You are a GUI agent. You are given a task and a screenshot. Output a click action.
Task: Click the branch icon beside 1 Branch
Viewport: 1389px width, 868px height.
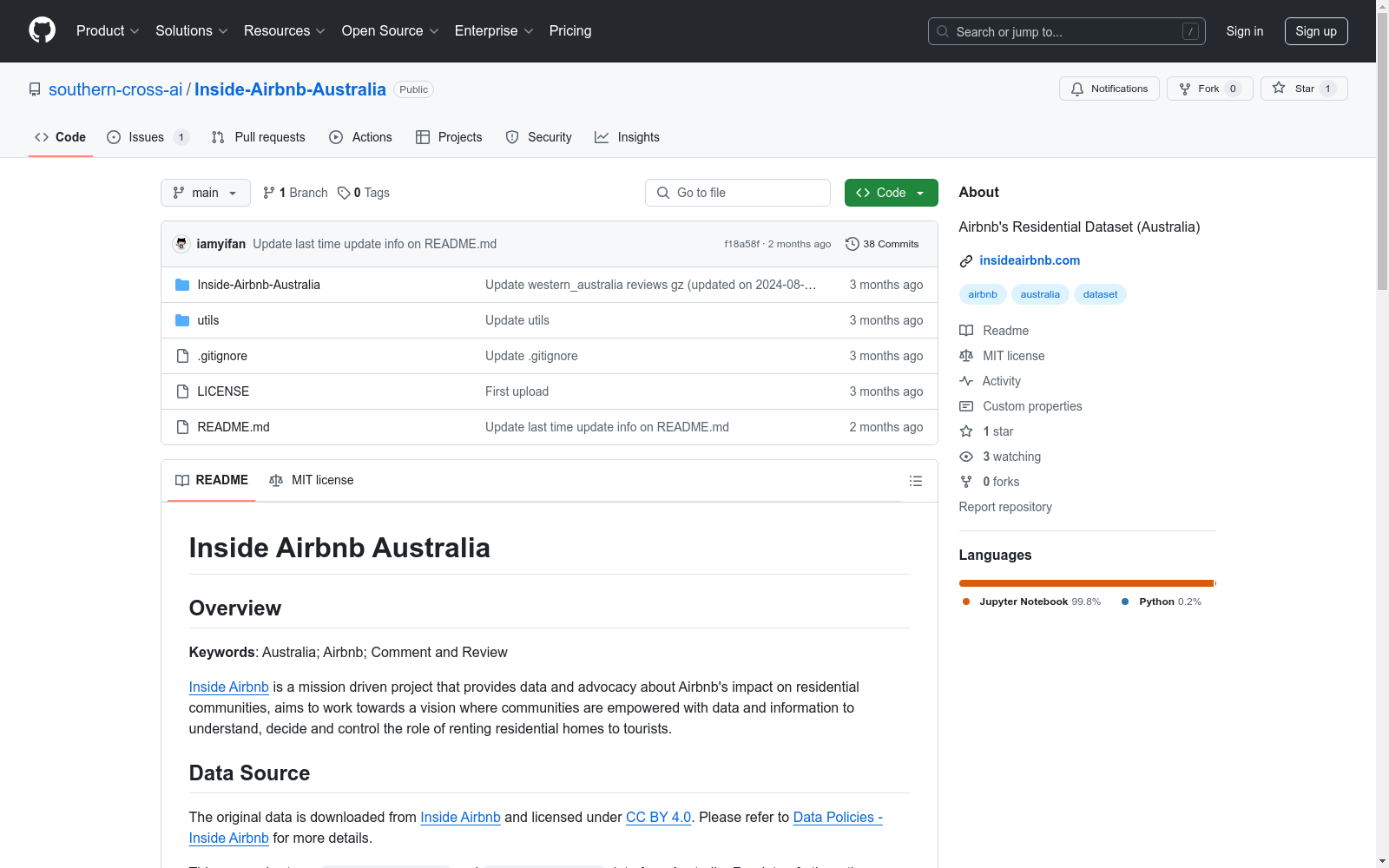269,193
